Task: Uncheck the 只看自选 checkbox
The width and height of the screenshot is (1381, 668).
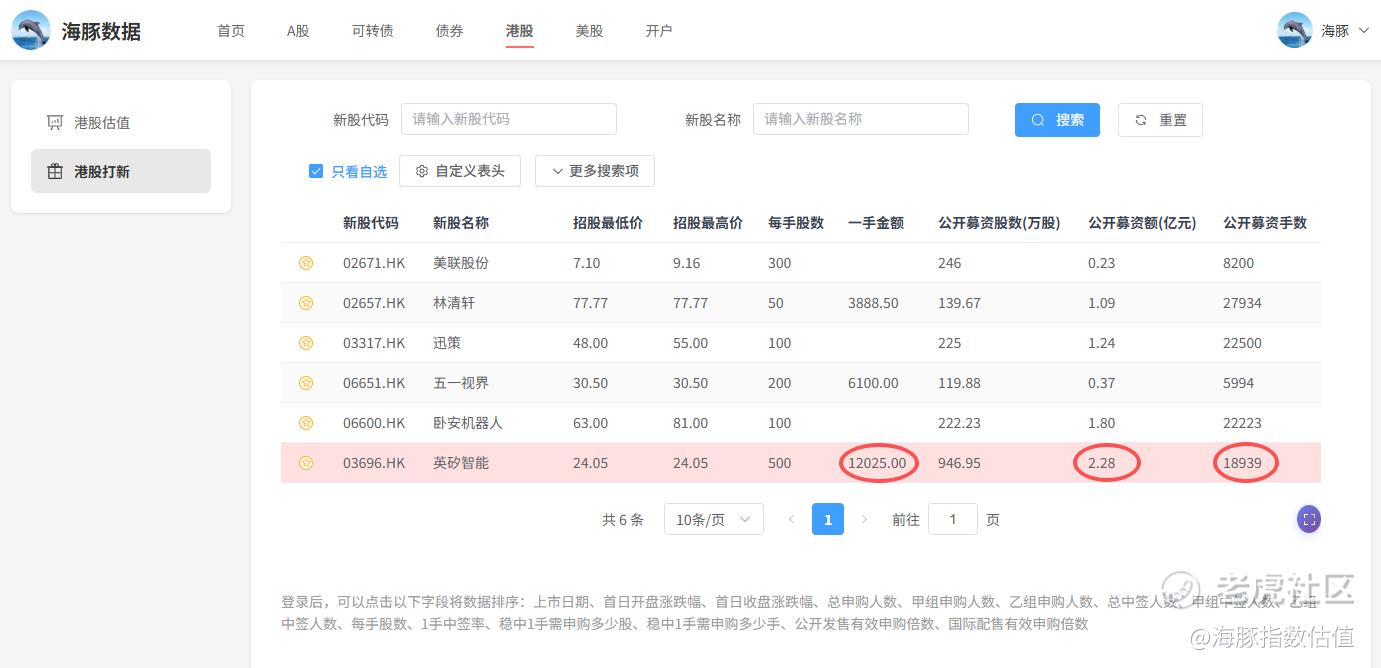Action: pos(316,171)
